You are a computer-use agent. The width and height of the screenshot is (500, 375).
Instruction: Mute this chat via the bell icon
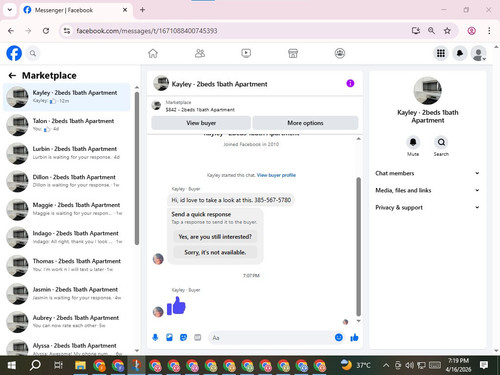[413, 142]
